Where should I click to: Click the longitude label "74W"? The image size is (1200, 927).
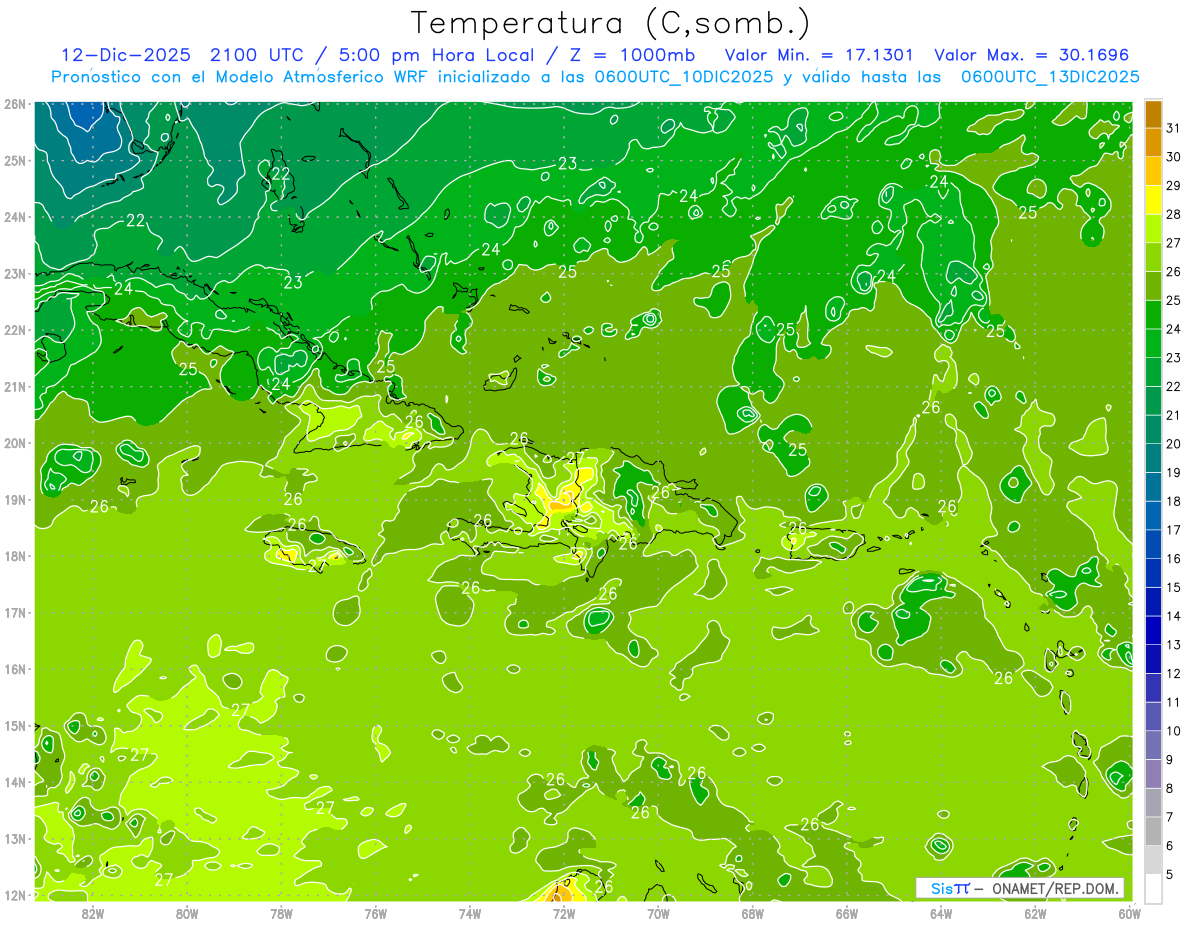point(470,912)
